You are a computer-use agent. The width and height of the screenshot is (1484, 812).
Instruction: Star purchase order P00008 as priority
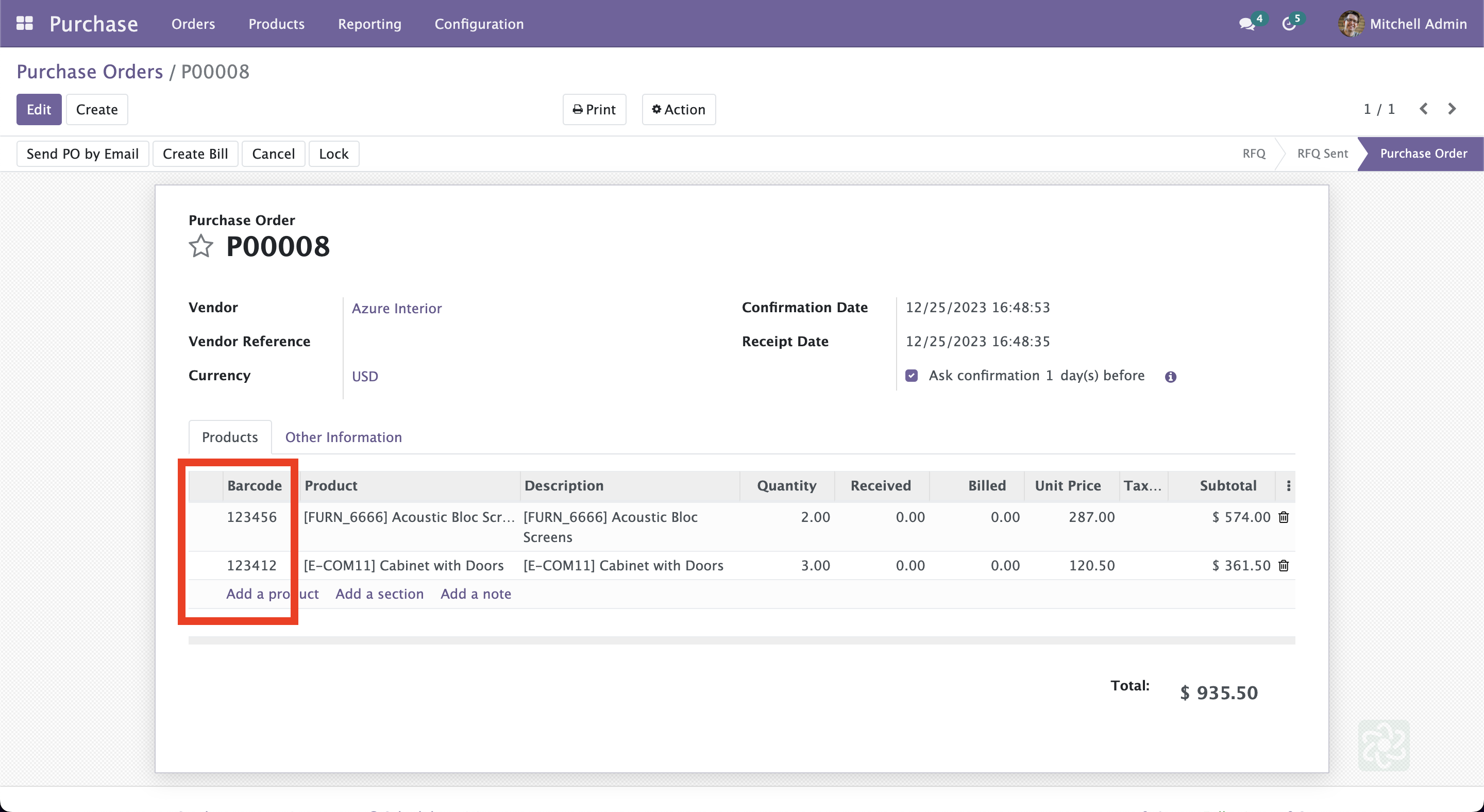pyautogui.click(x=200, y=246)
